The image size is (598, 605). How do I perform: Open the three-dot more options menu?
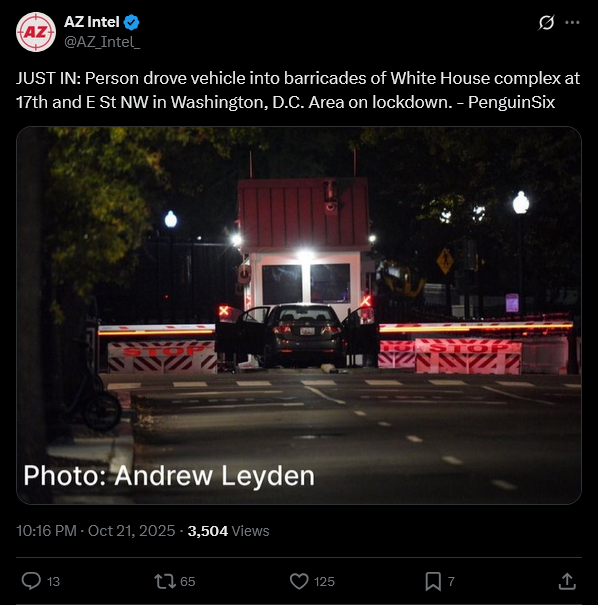click(572, 22)
